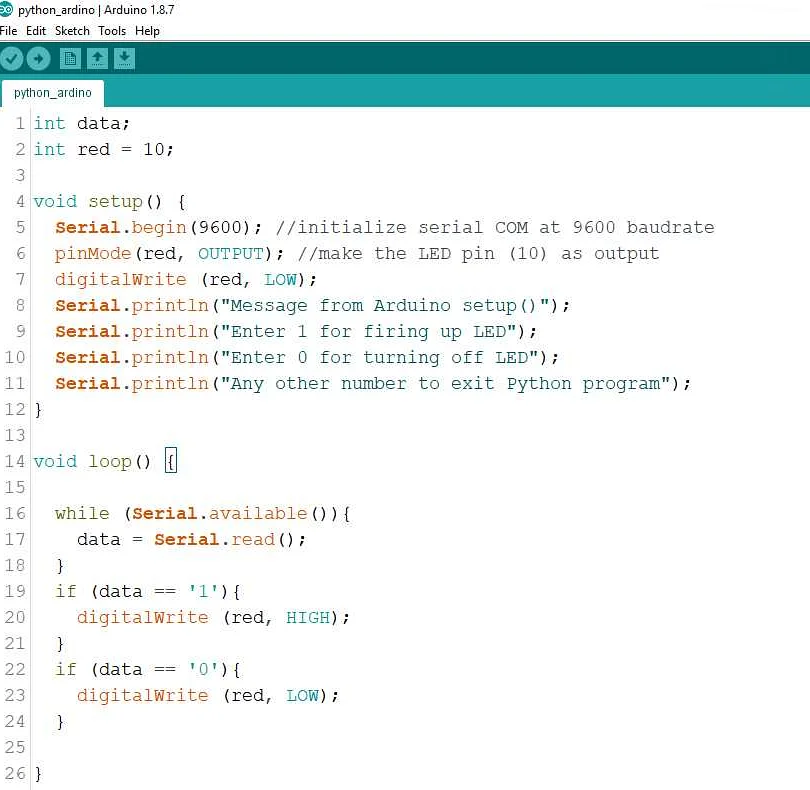Open the Edit menu
This screenshot has height=790, width=810.
coord(36,31)
